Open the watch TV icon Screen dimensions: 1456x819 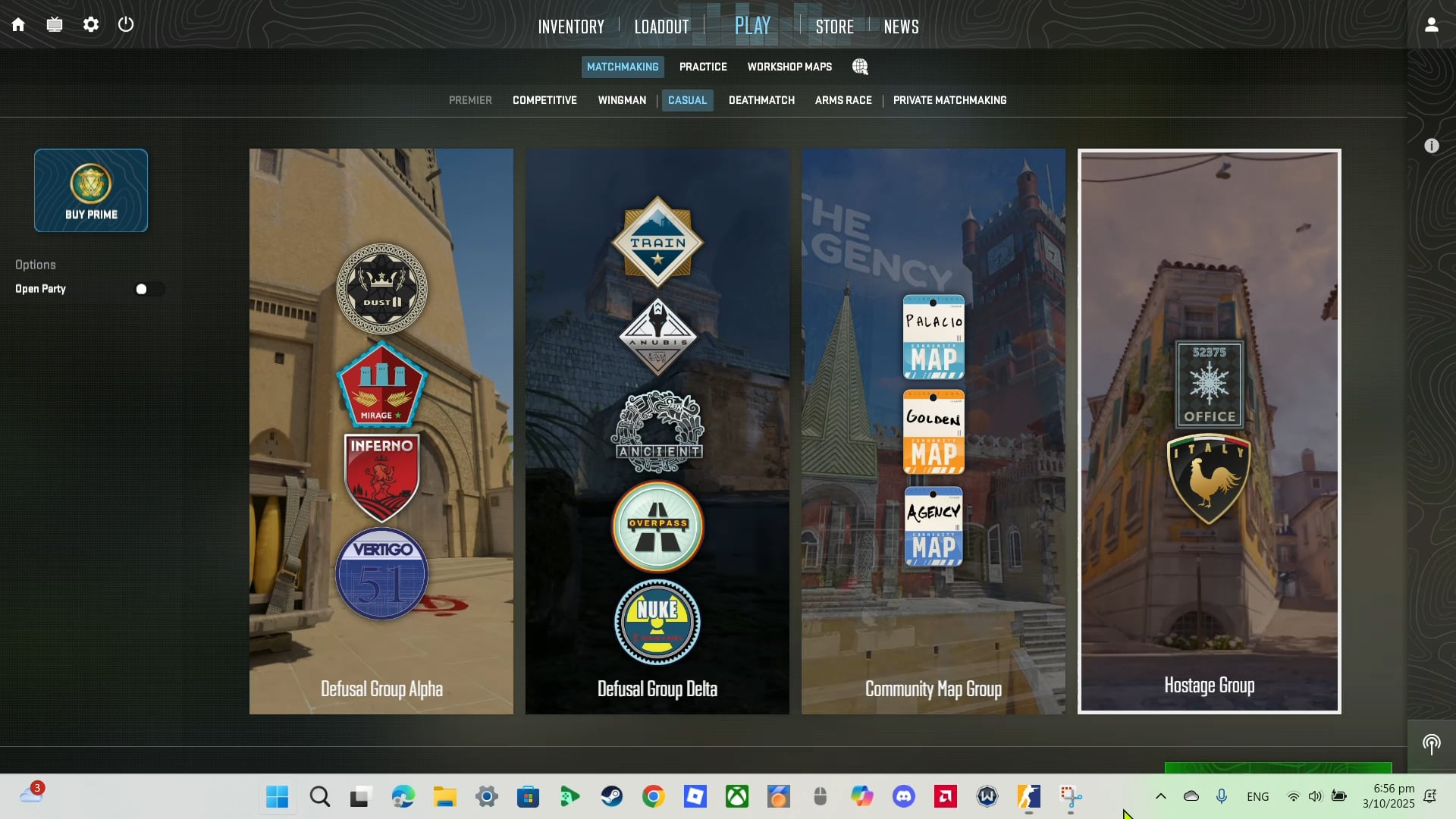click(x=55, y=25)
